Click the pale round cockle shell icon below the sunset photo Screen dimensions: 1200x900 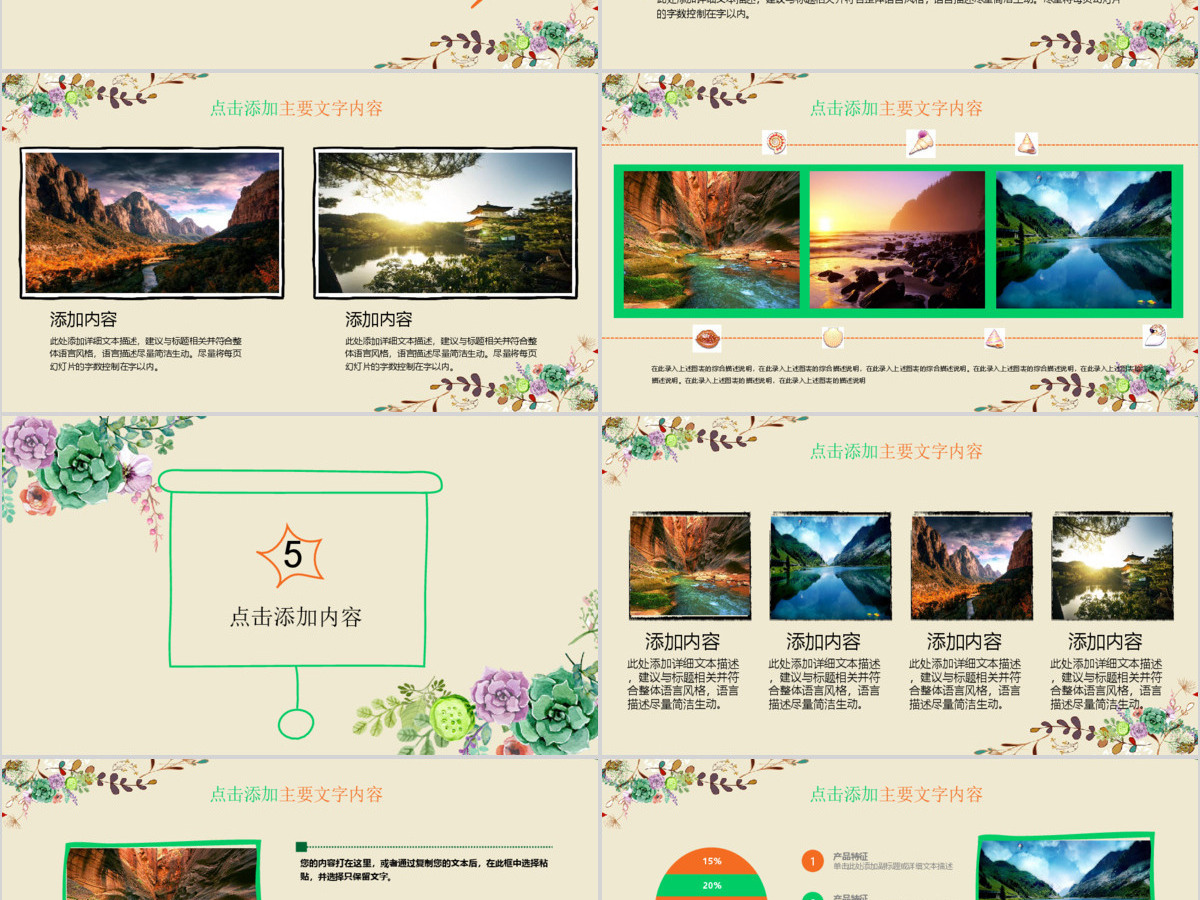(x=832, y=337)
